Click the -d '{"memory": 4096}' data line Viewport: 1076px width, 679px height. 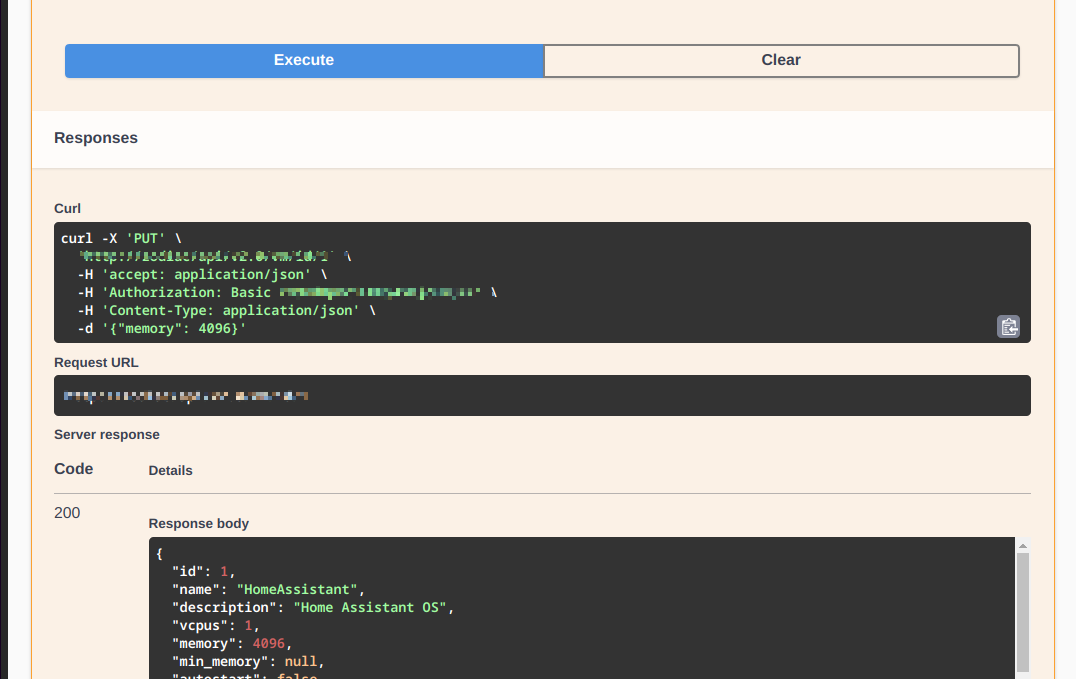[x=162, y=328]
